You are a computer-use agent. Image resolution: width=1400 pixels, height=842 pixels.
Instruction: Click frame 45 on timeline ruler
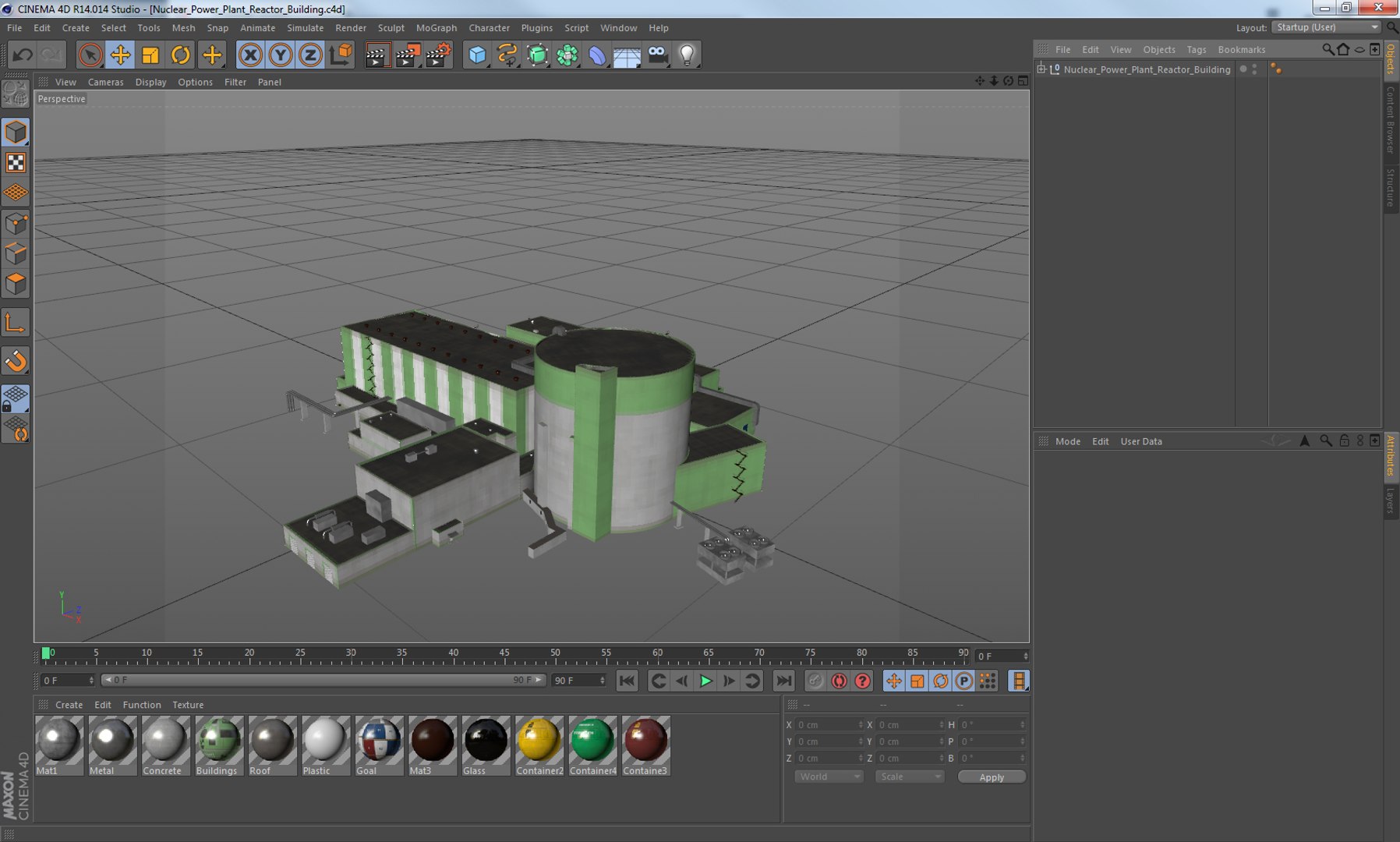click(504, 655)
